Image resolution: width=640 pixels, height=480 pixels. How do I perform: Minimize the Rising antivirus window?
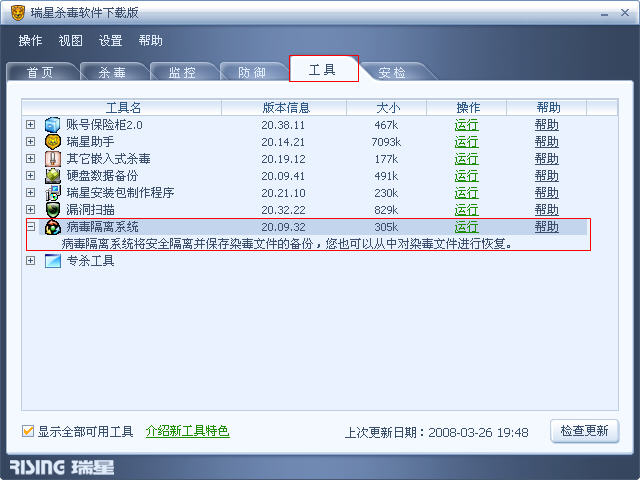604,13
